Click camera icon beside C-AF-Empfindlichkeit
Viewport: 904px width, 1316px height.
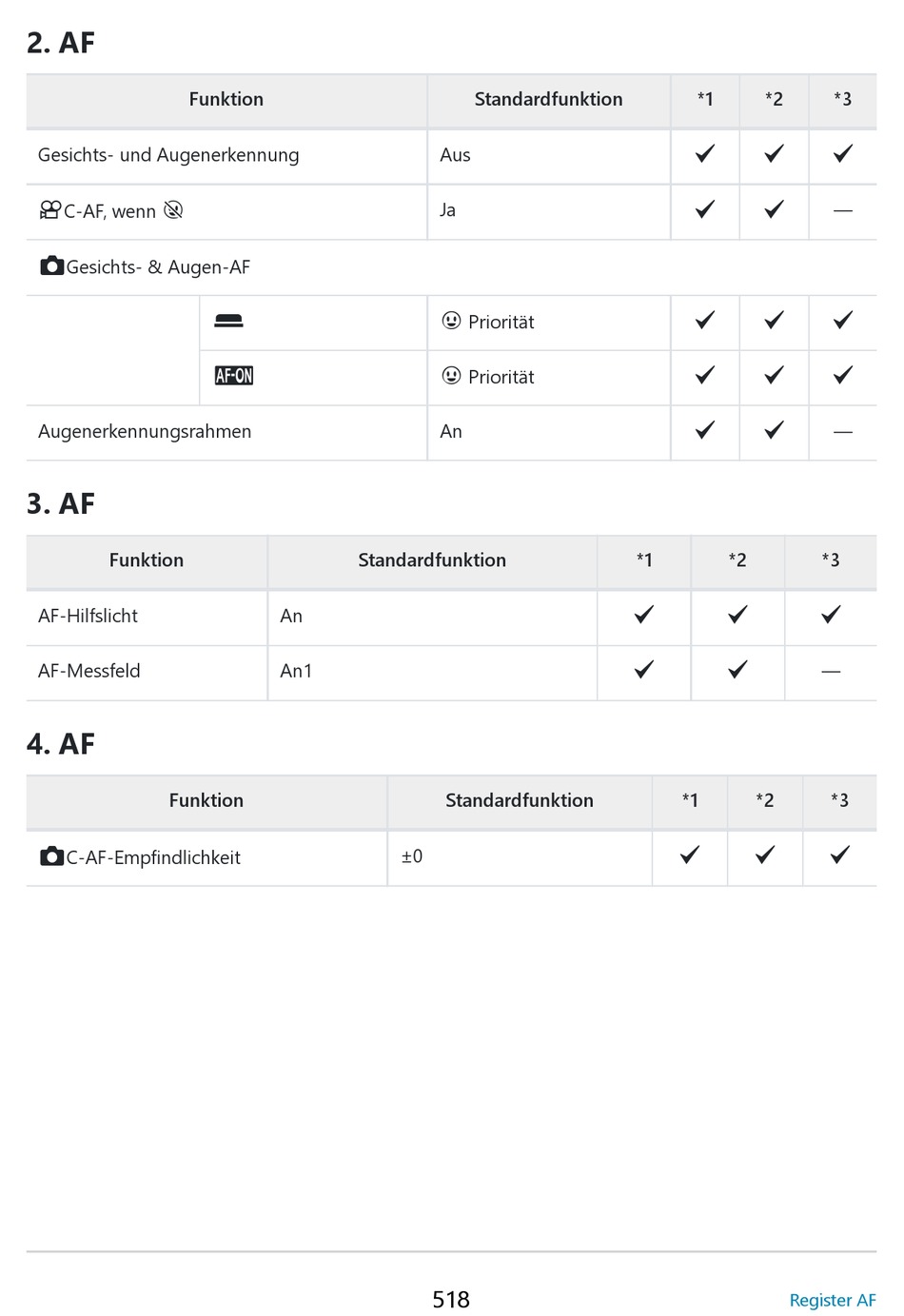(x=52, y=856)
